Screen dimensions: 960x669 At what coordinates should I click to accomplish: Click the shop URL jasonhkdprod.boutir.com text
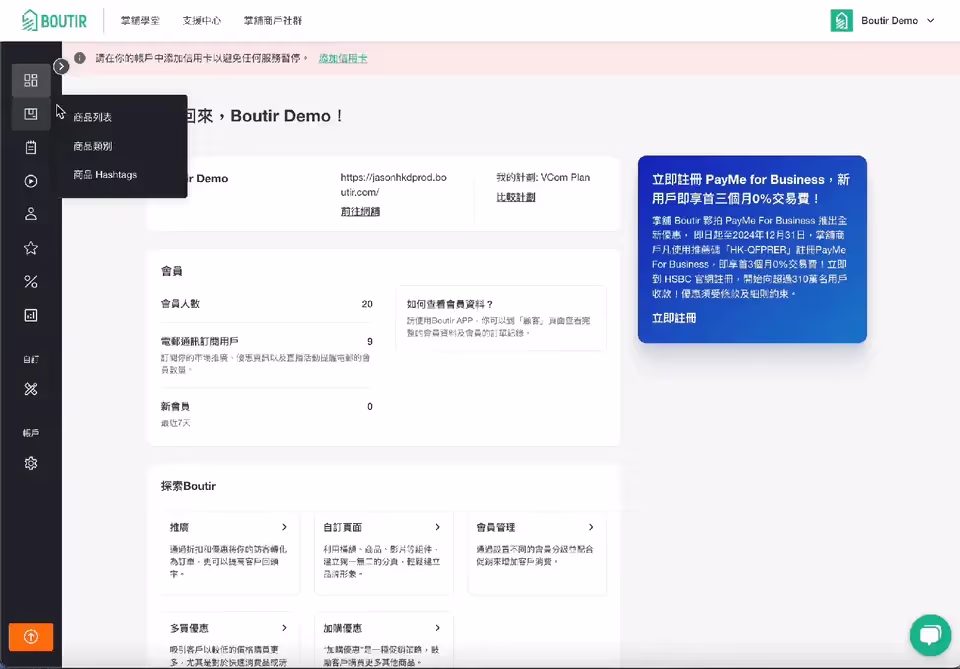pyautogui.click(x=394, y=184)
